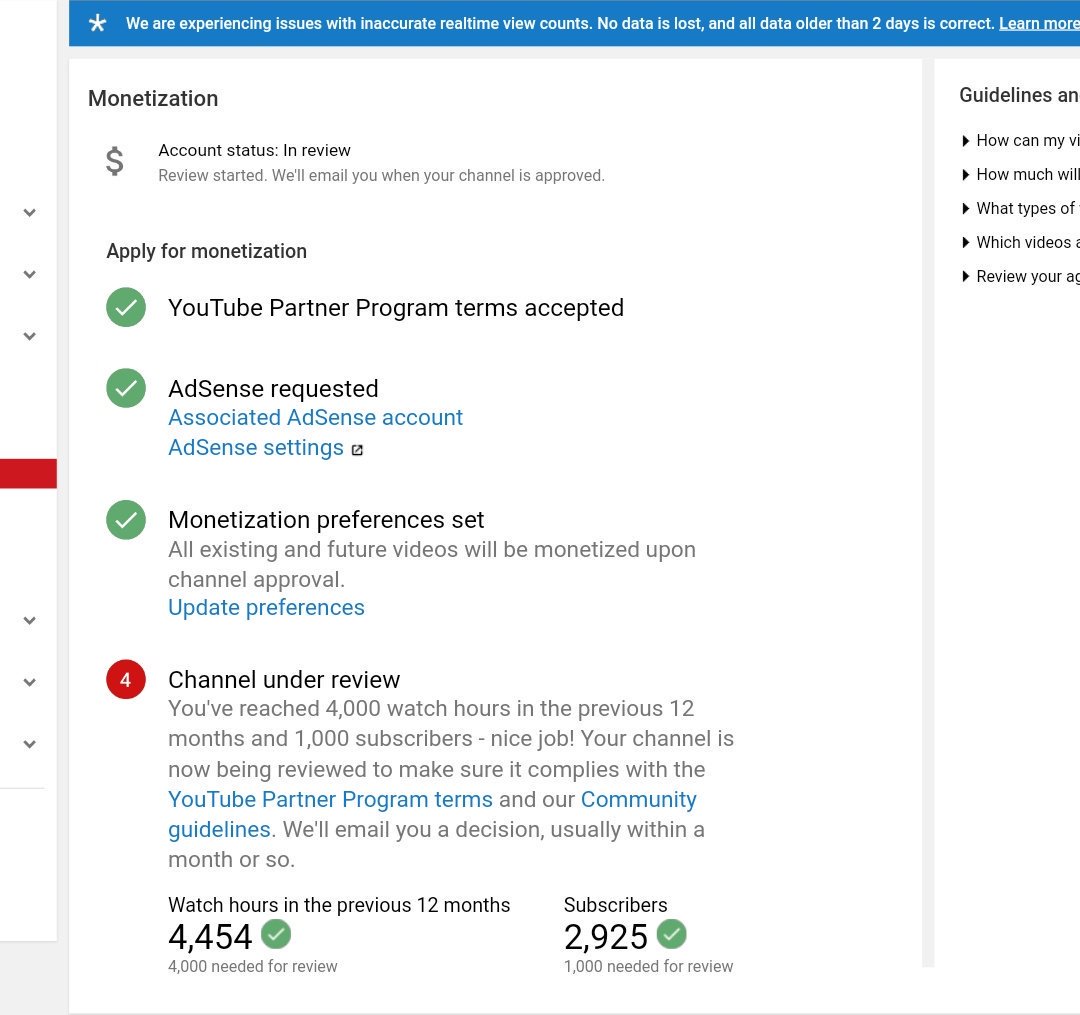Click green check next to 2,925 subscribers
This screenshot has width=1080, height=1015.
672,934
